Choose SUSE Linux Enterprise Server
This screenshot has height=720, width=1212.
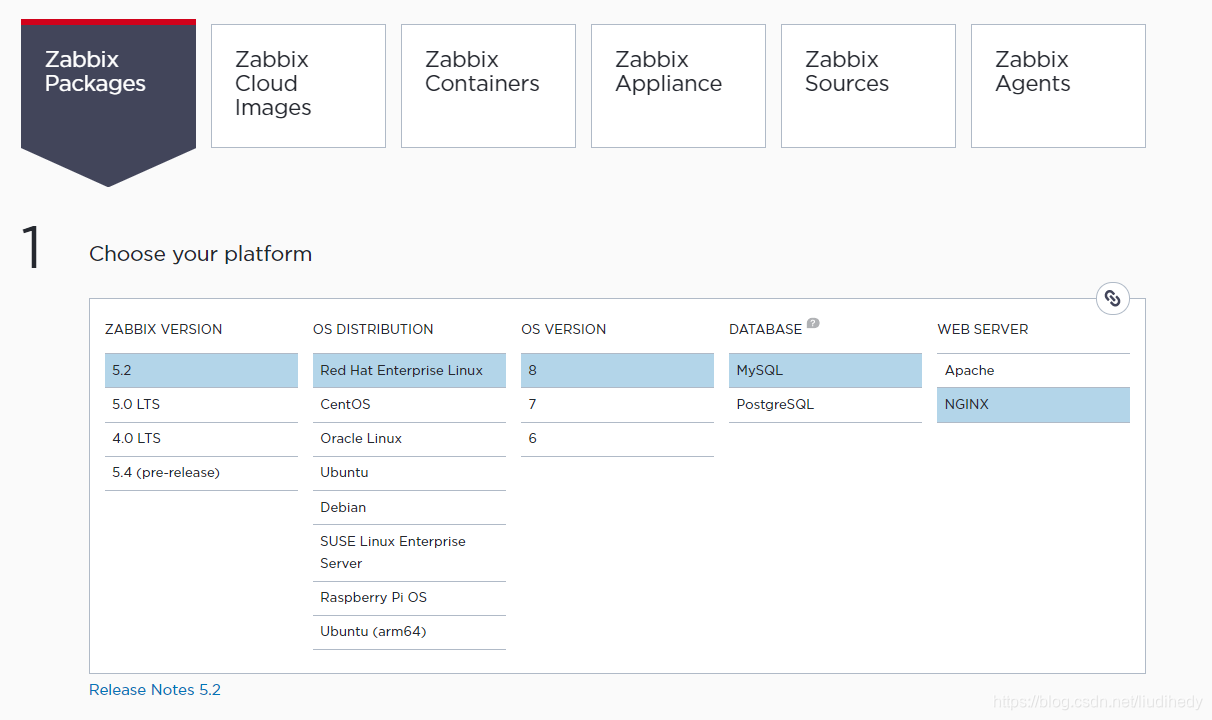point(409,552)
